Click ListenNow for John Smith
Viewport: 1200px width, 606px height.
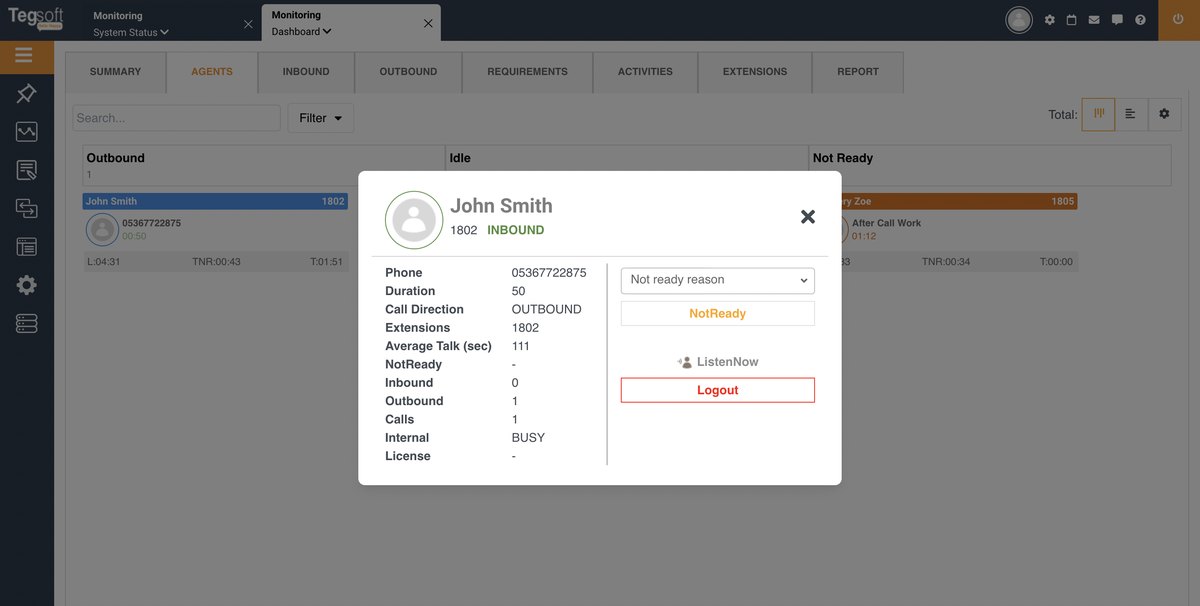718,362
